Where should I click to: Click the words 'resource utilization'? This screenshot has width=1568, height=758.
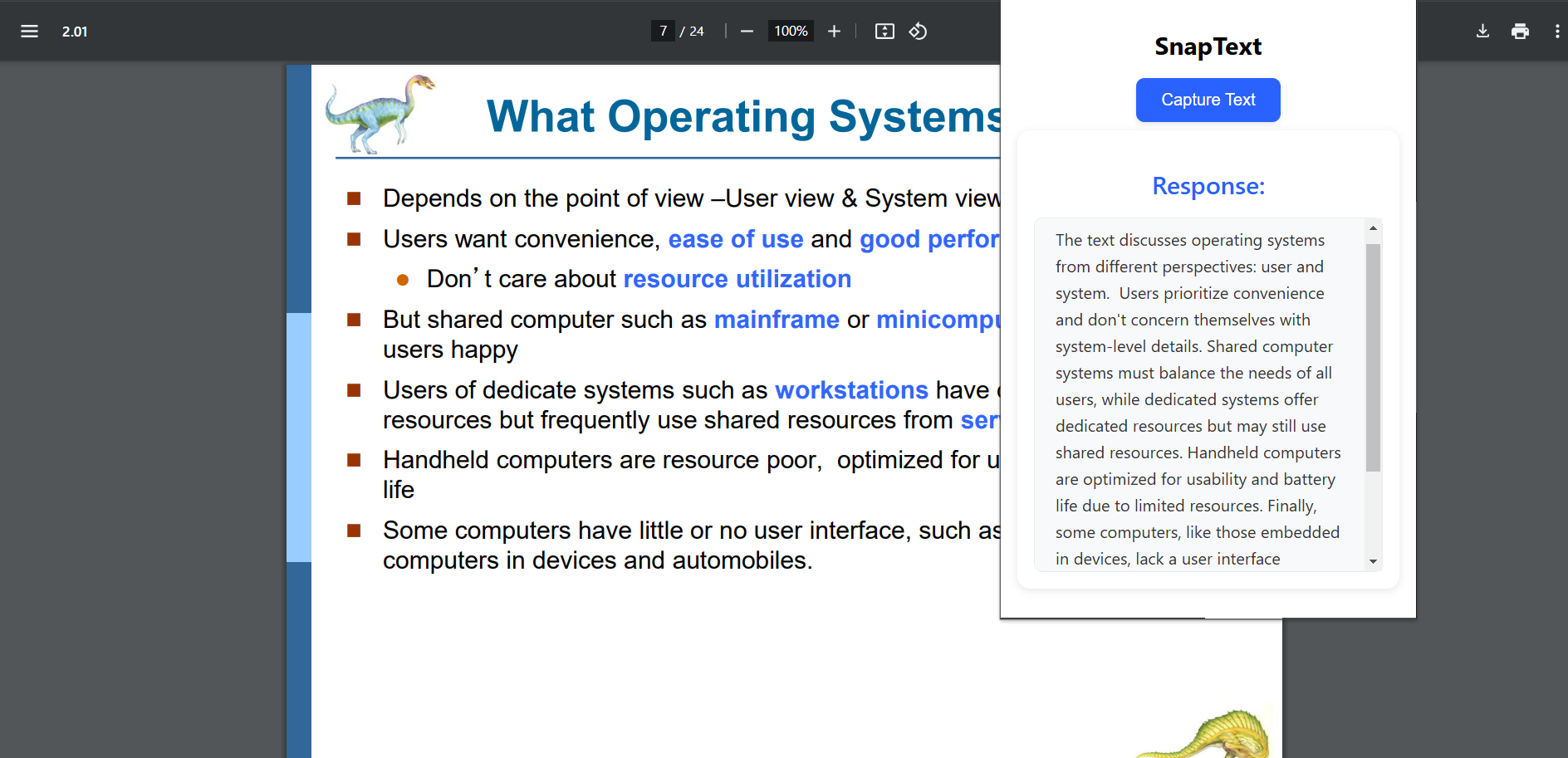737,279
